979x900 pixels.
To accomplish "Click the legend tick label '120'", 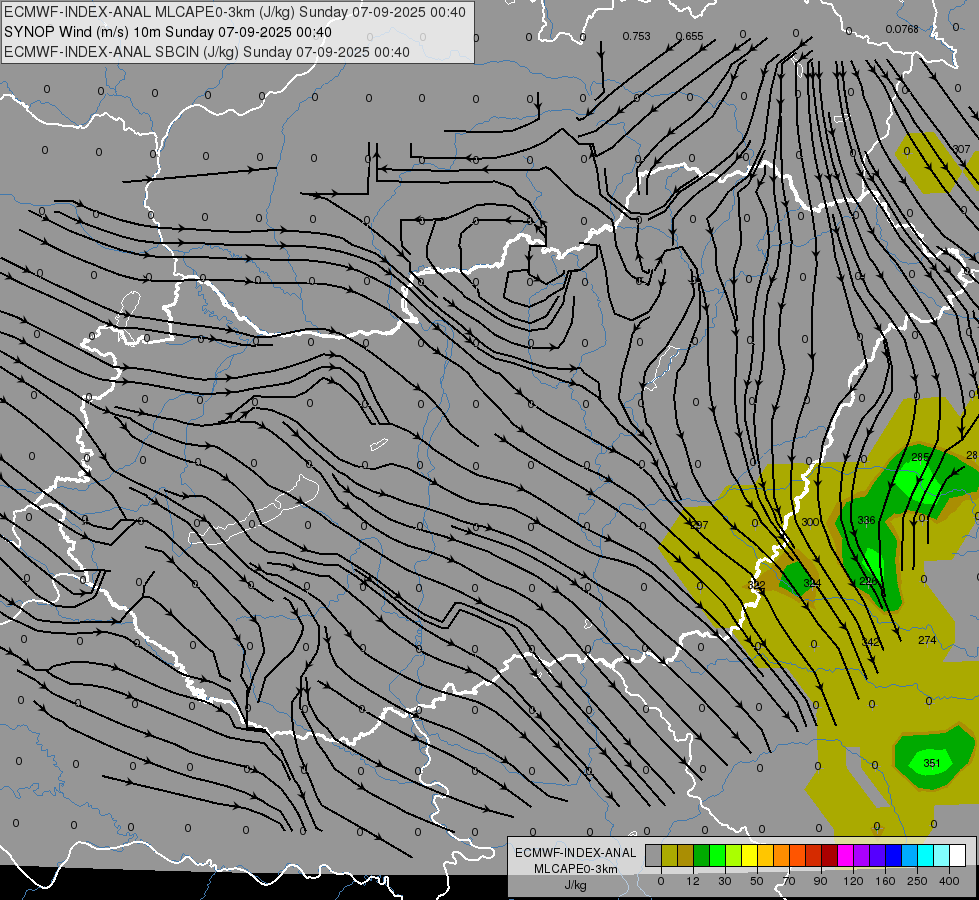I will pos(854,881).
